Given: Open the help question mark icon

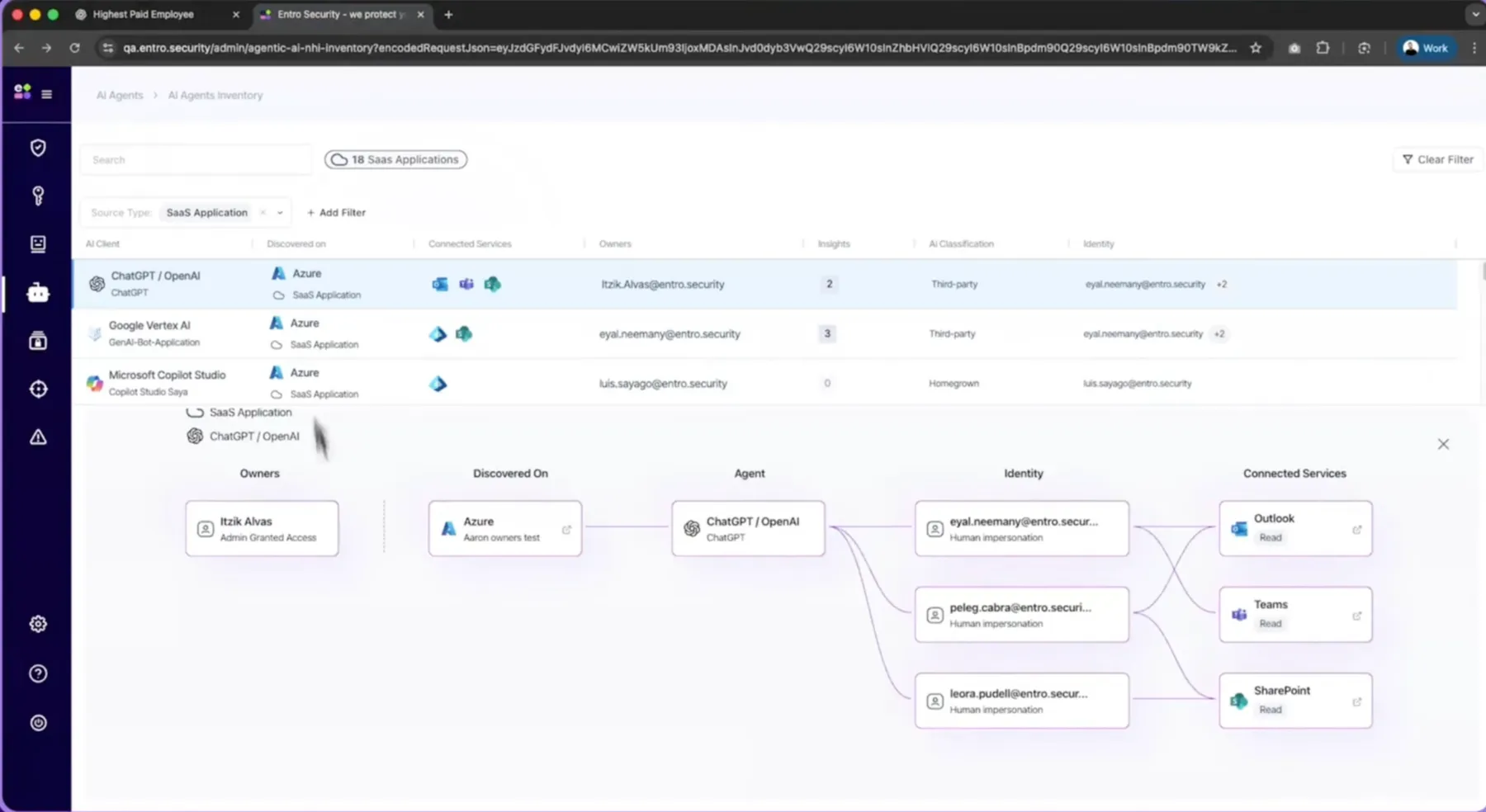Looking at the screenshot, I should [x=38, y=673].
